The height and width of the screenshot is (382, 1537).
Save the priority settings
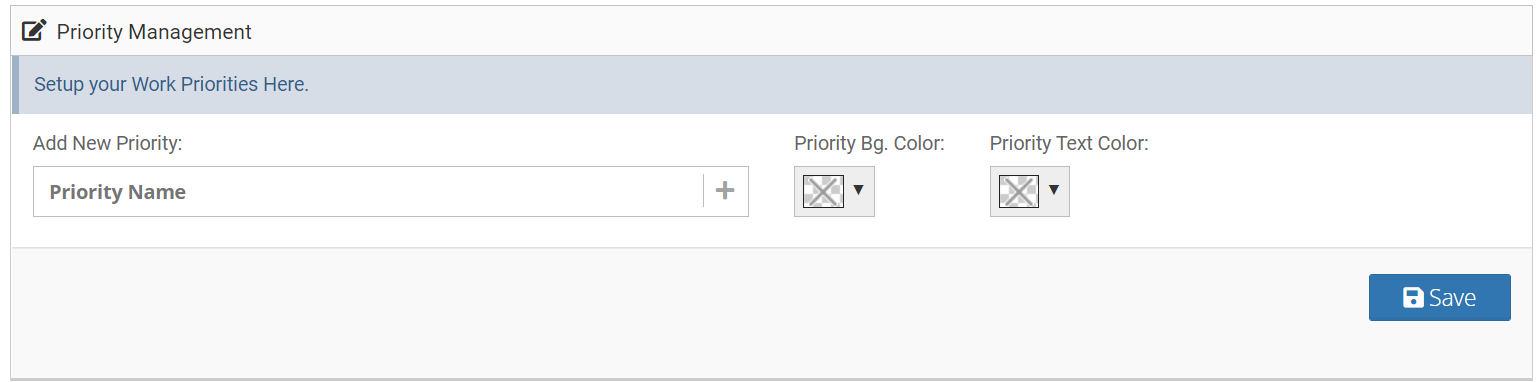[x=1439, y=298]
